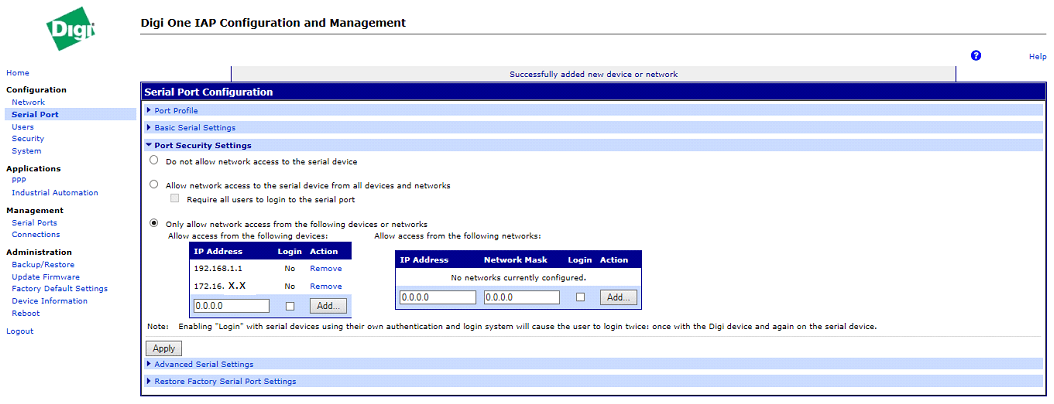Focus the Network Mask input field
Image resolution: width=1054 pixels, height=404 pixels.
[x=522, y=297]
